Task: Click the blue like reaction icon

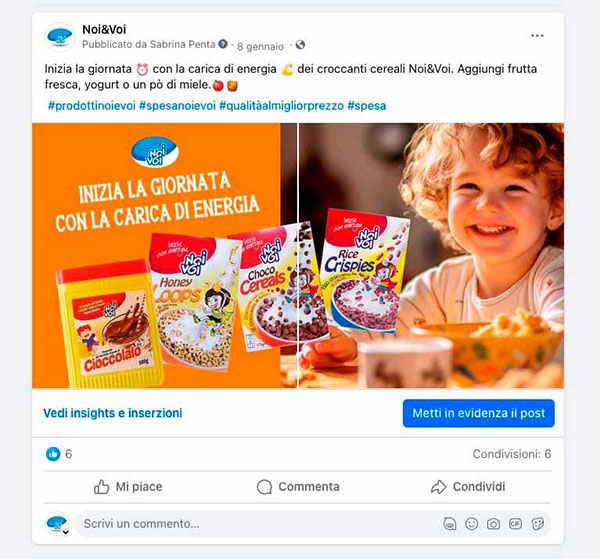Action: tap(53, 454)
